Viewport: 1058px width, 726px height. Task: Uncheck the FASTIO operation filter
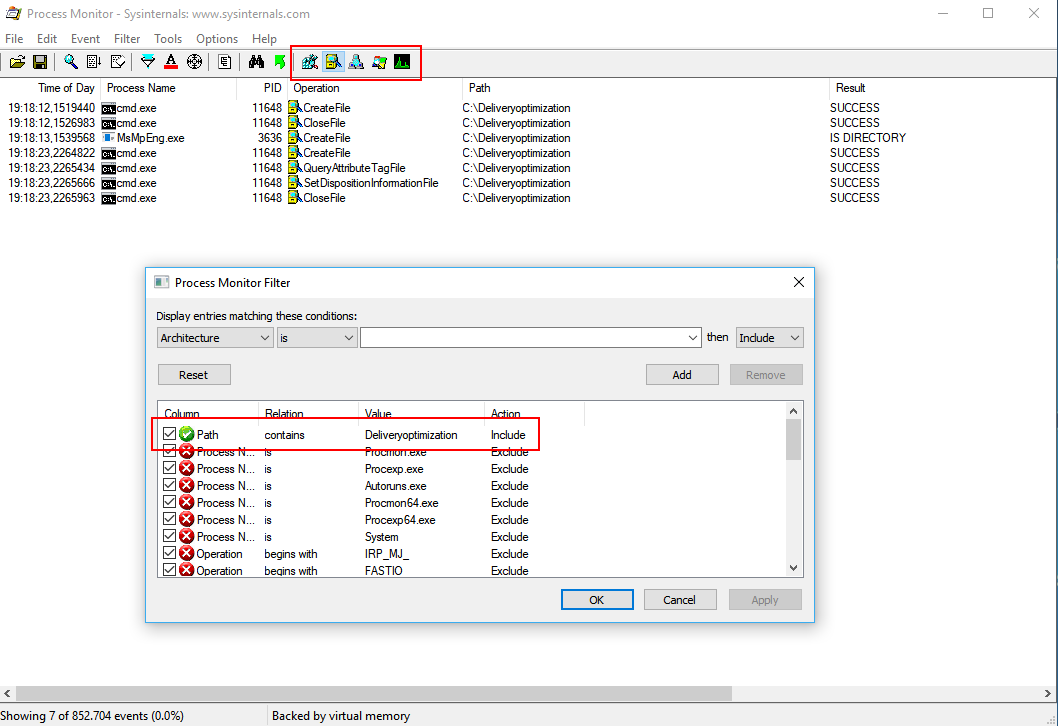point(169,569)
